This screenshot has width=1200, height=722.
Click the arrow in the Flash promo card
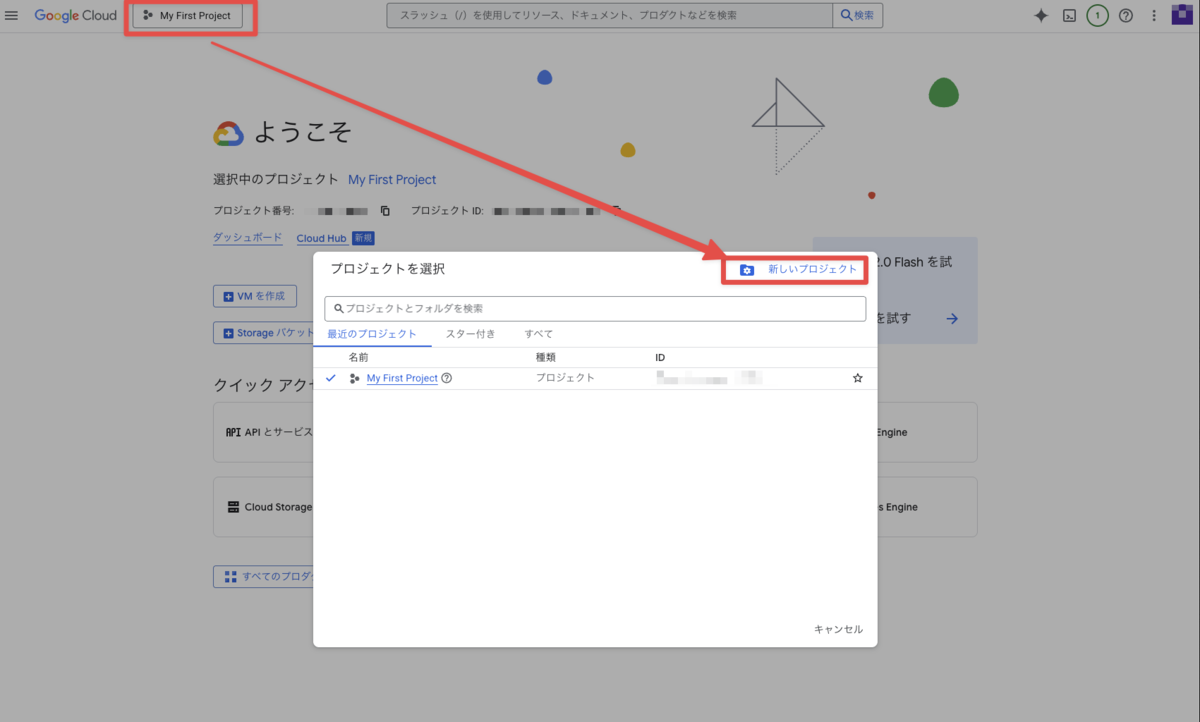pos(952,318)
